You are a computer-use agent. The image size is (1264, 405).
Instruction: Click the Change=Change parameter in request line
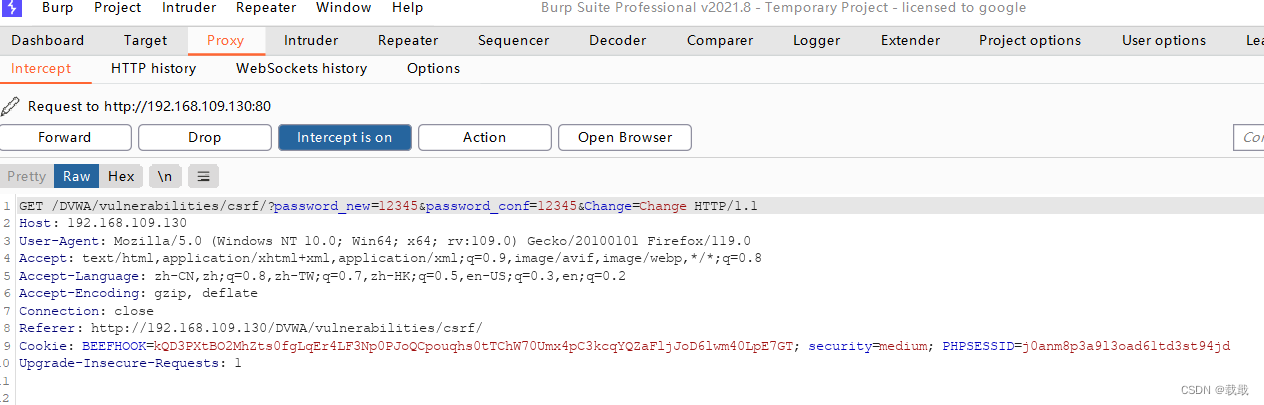[x=636, y=206]
